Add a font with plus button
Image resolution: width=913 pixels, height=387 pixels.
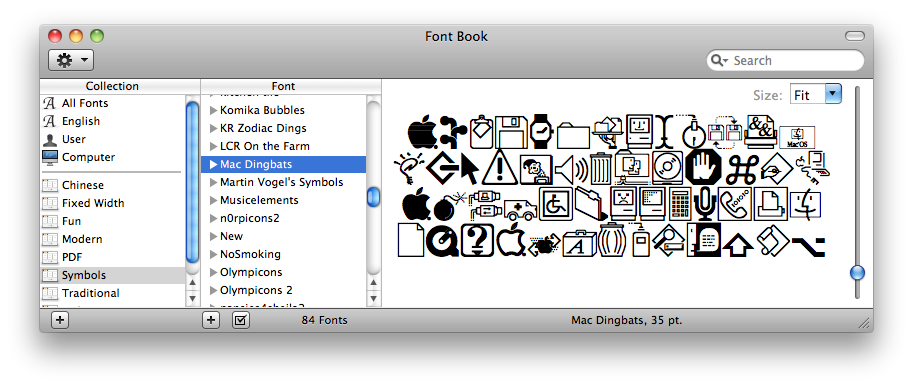(211, 320)
